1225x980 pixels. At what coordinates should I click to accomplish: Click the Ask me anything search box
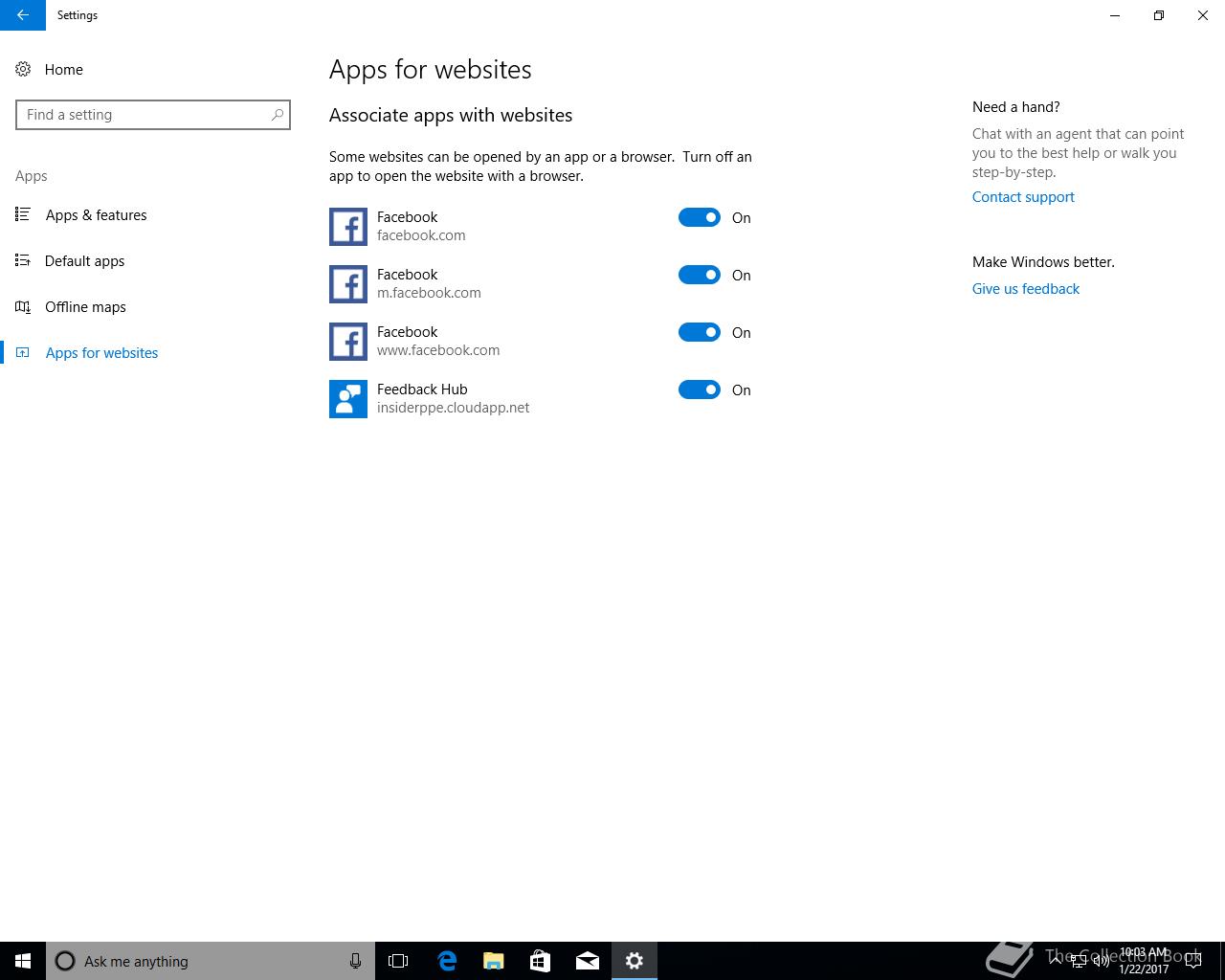pyautogui.click(x=211, y=961)
